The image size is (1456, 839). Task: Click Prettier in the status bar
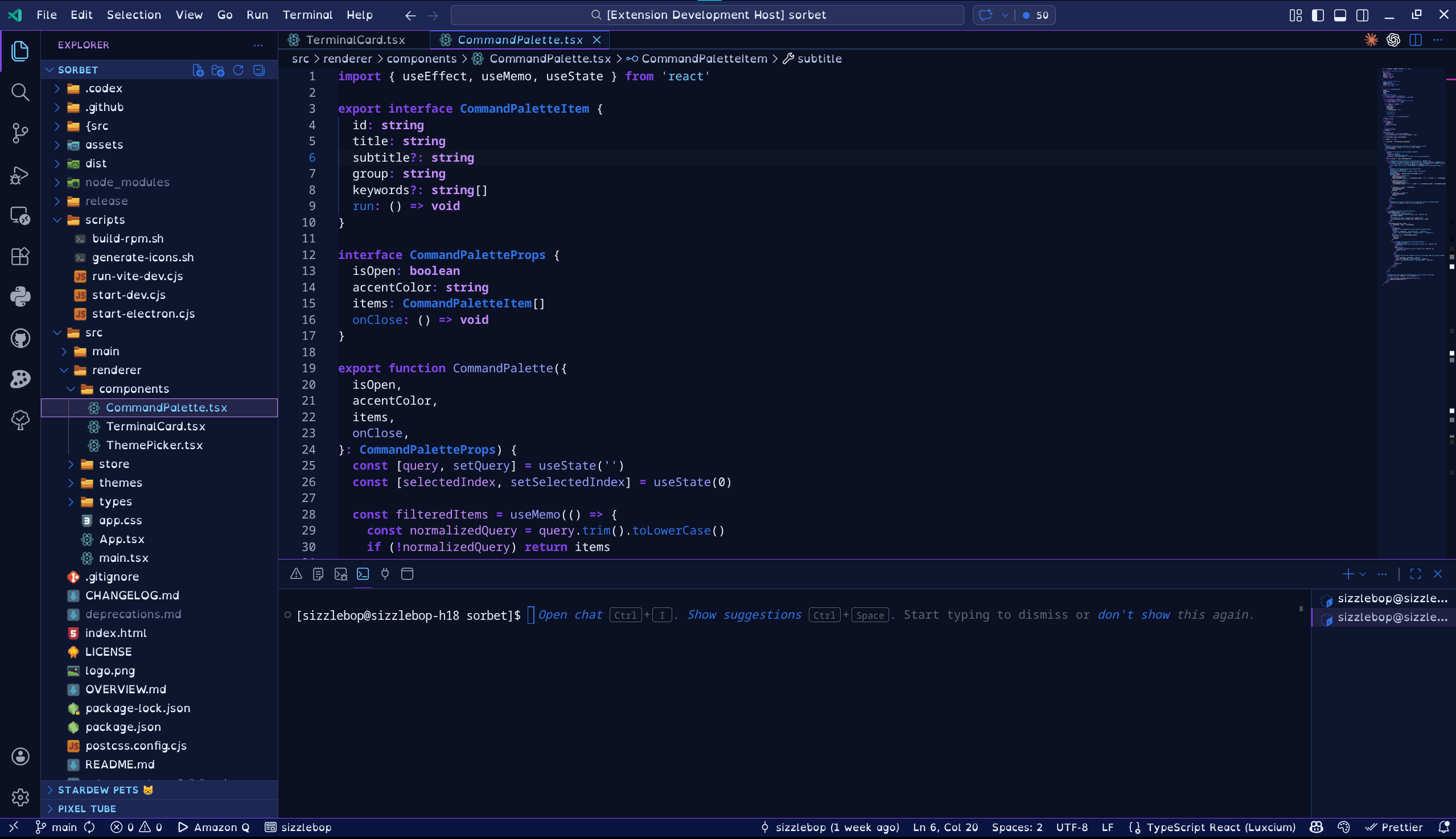pos(1395,828)
